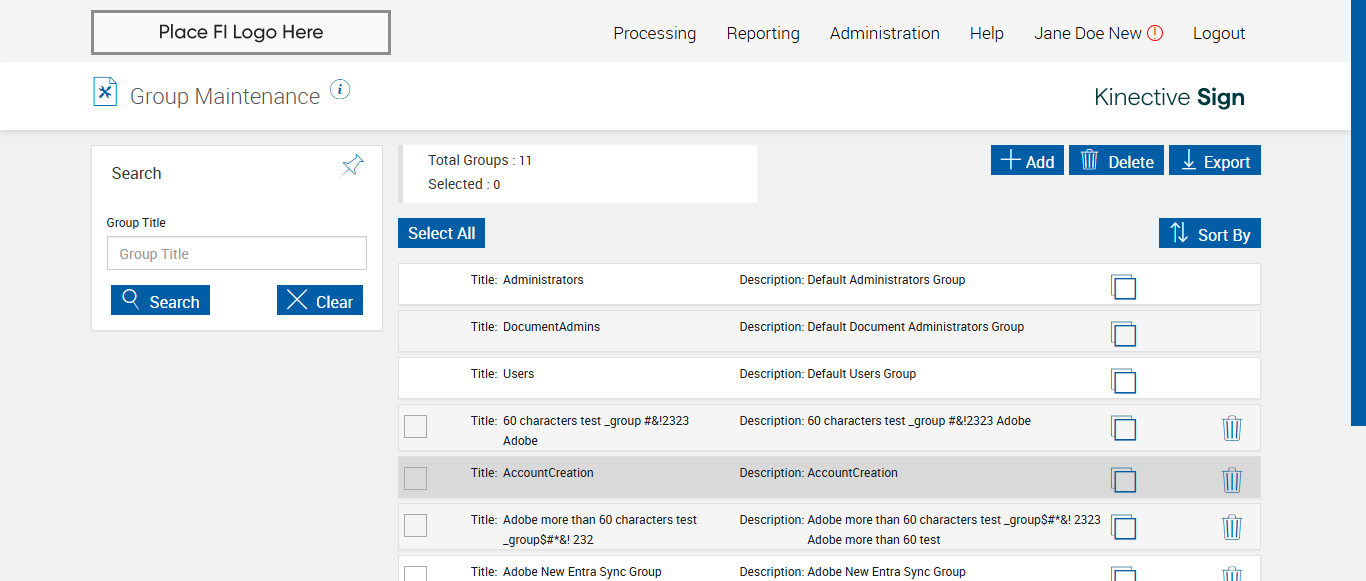Viewport: 1366px width, 581px height.
Task: Expand the Reporting menu
Action: (762, 33)
